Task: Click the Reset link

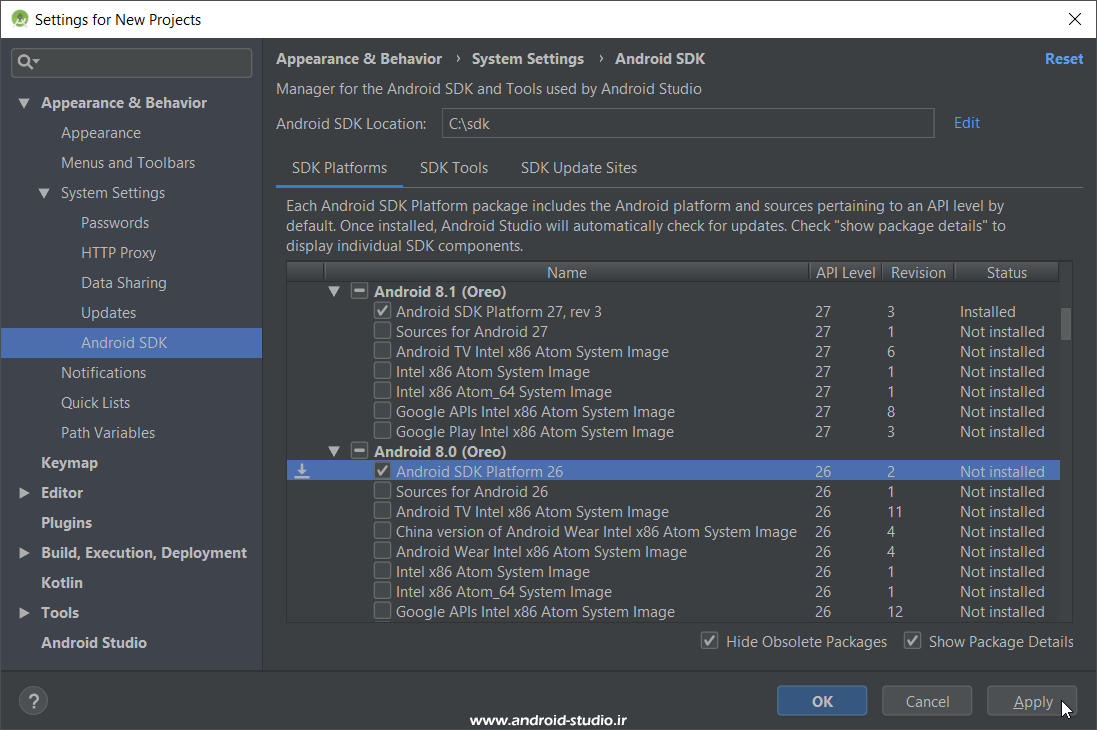Action: pos(1063,59)
